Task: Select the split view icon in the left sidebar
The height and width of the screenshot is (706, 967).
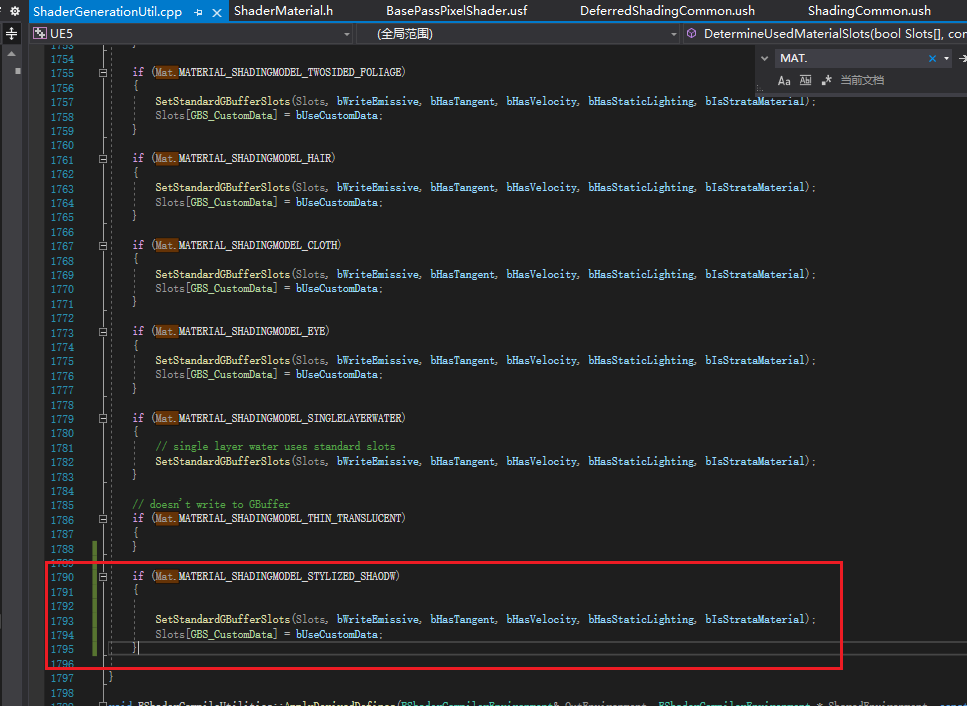Action: click(11, 33)
